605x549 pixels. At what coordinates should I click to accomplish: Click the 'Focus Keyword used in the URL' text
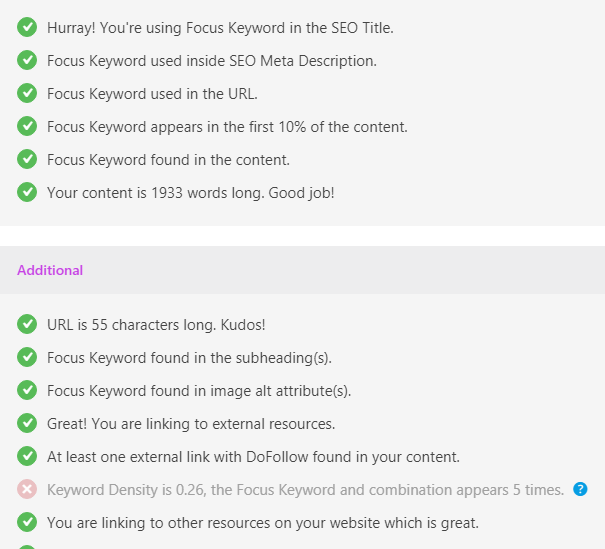151,94
